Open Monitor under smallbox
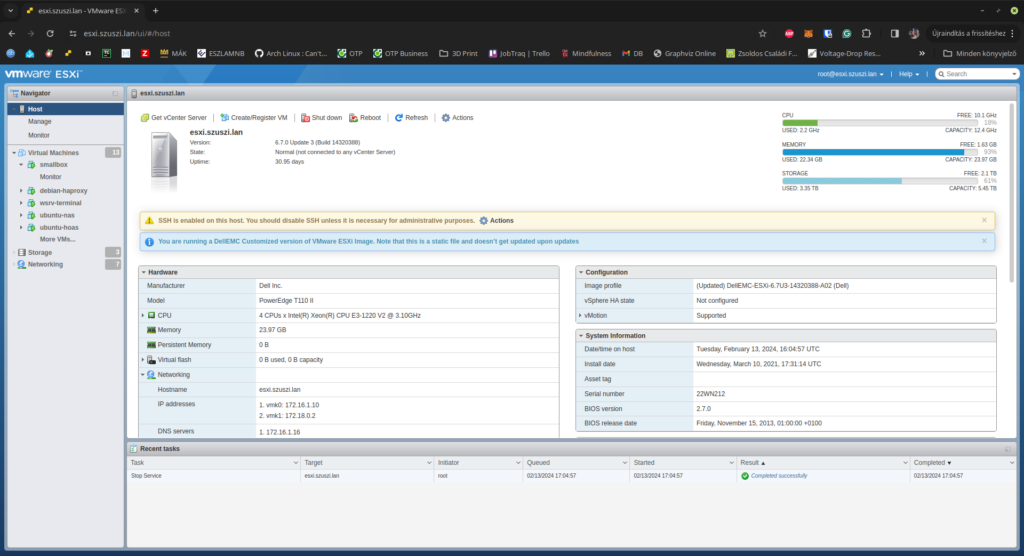This screenshot has height=556, width=1024. pos(50,177)
